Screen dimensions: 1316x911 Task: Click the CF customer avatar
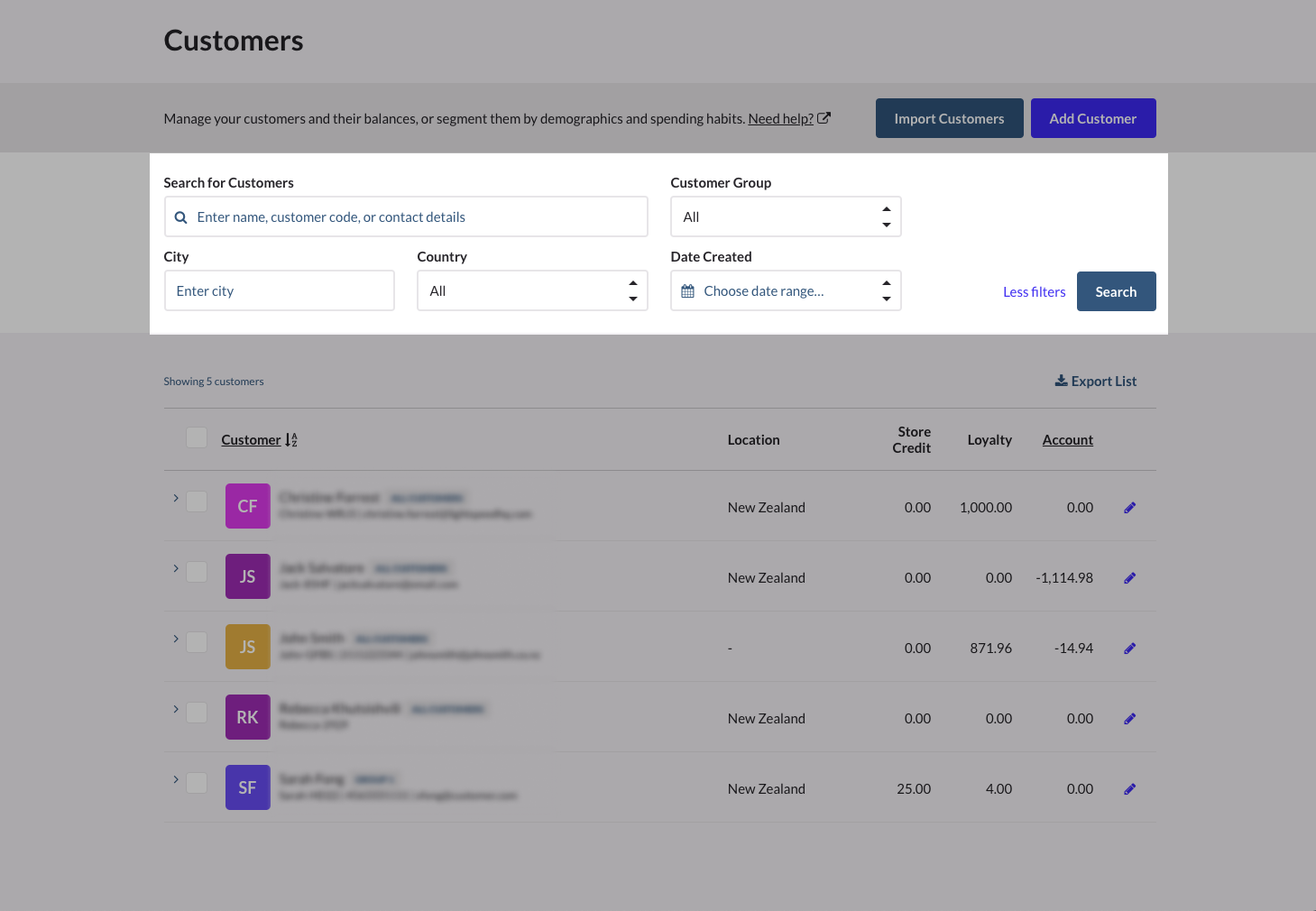coord(248,507)
